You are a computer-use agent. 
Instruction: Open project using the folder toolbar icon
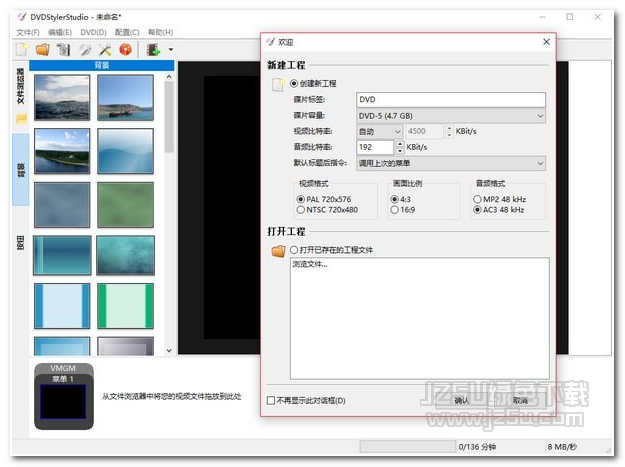43,50
